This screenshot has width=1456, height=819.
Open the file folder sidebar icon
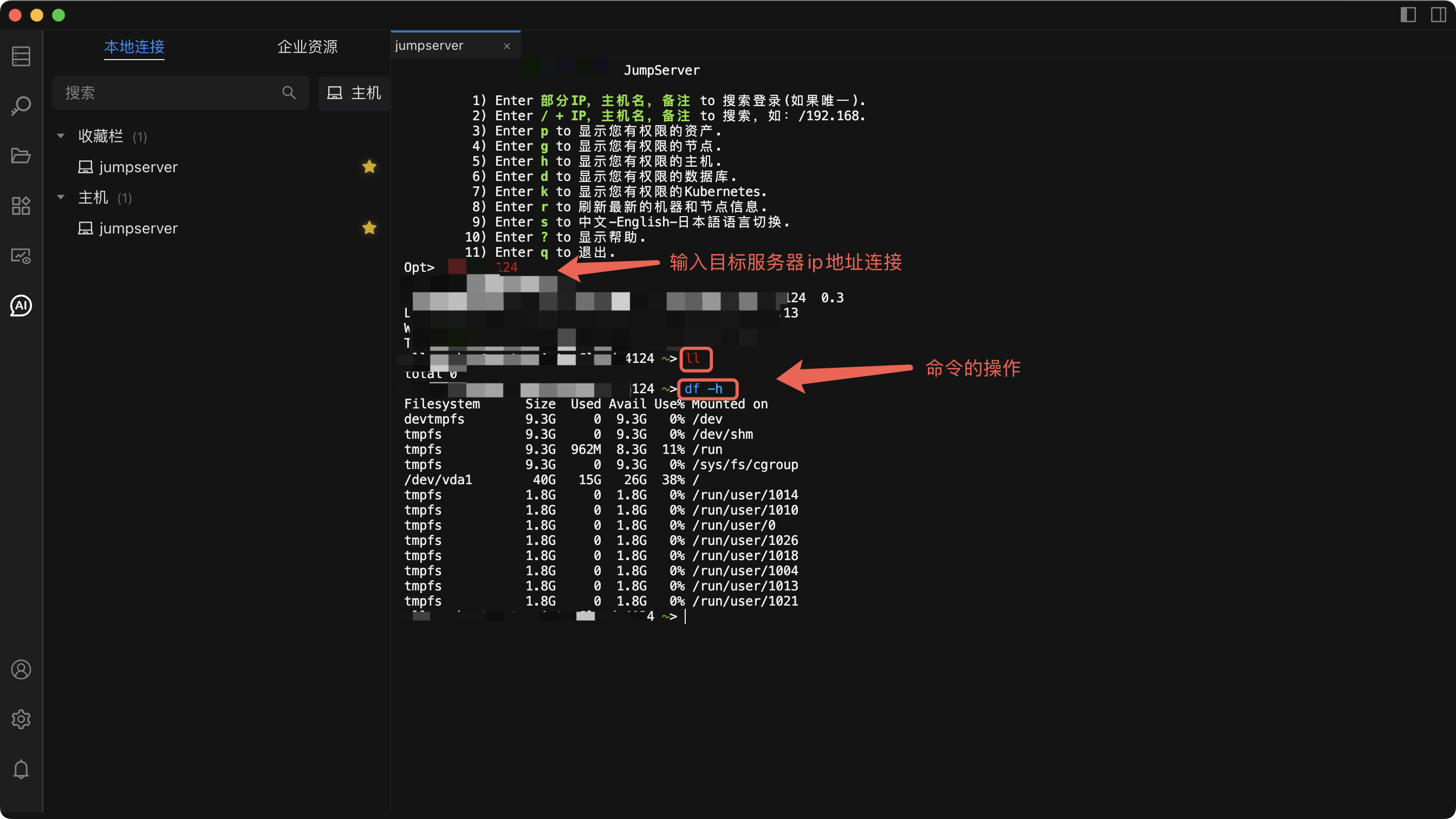pyautogui.click(x=21, y=155)
